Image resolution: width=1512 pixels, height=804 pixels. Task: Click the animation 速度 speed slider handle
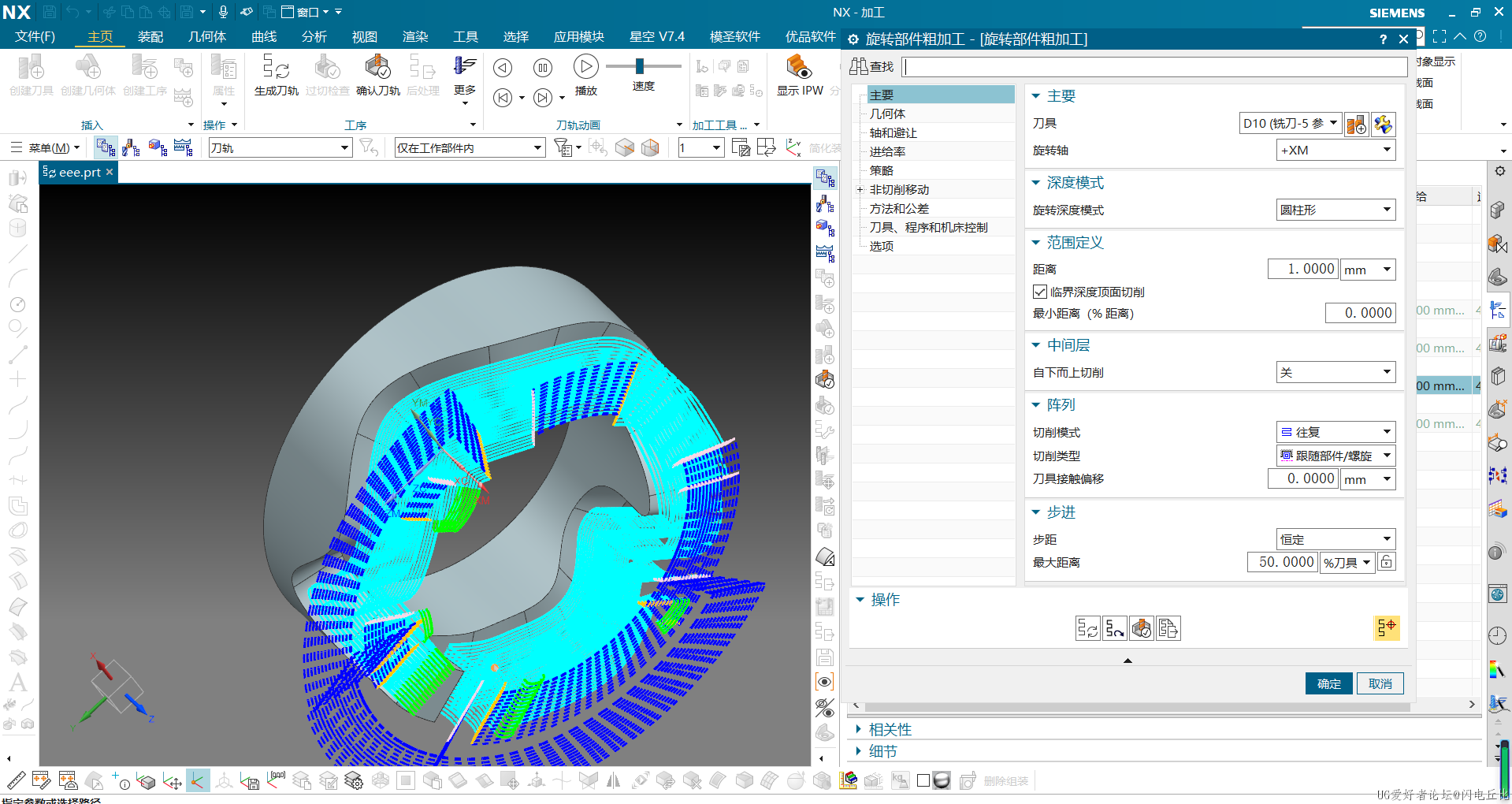(640, 65)
